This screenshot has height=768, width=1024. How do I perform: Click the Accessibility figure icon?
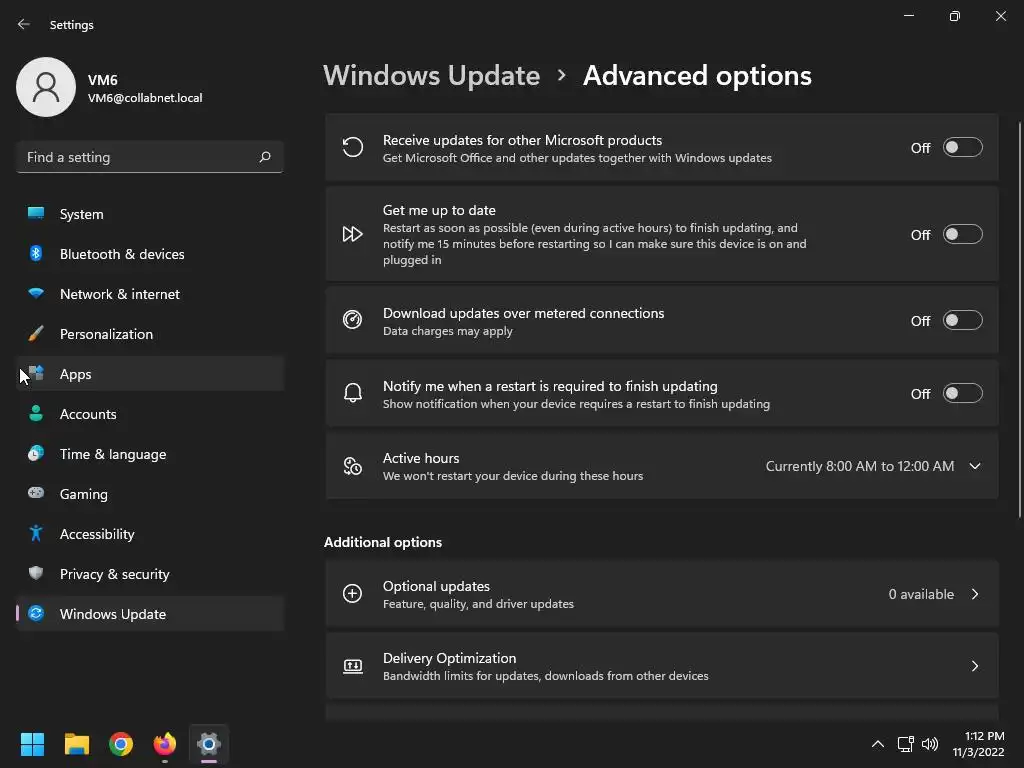pos(36,534)
